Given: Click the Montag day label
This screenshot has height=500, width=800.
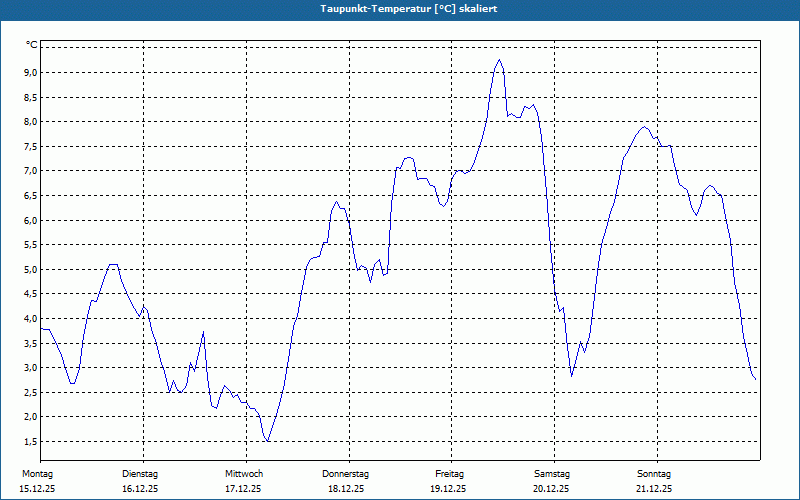Looking at the screenshot, I should point(37,474).
